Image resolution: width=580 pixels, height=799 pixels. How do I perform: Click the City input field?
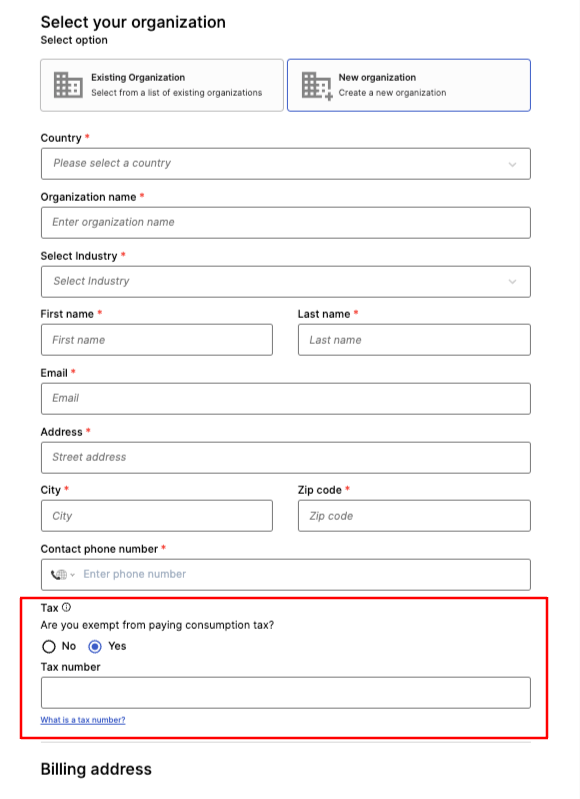pyautogui.click(x=157, y=516)
